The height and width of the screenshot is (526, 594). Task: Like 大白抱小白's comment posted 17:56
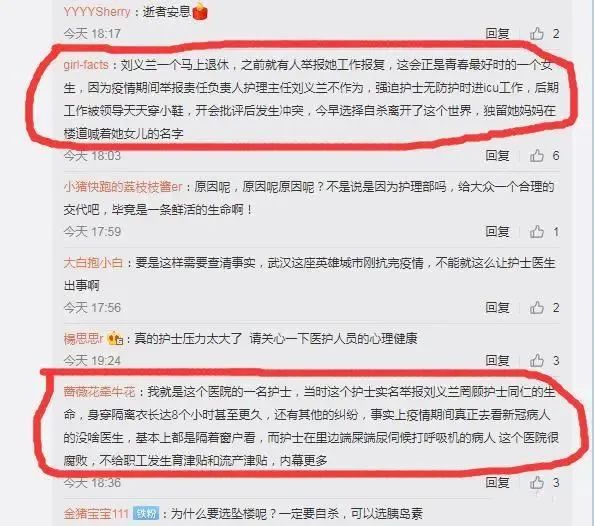click(537, 307)
